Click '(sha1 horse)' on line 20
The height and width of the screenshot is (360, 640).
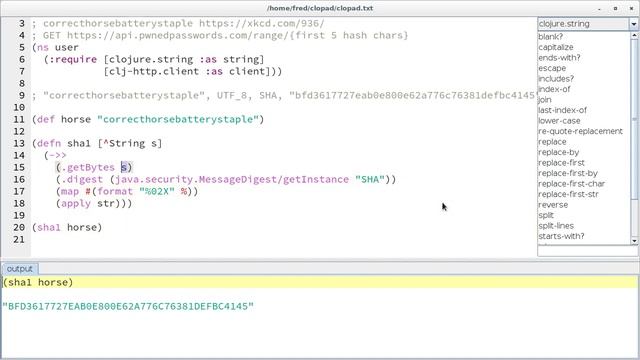(x=67, y=227)
